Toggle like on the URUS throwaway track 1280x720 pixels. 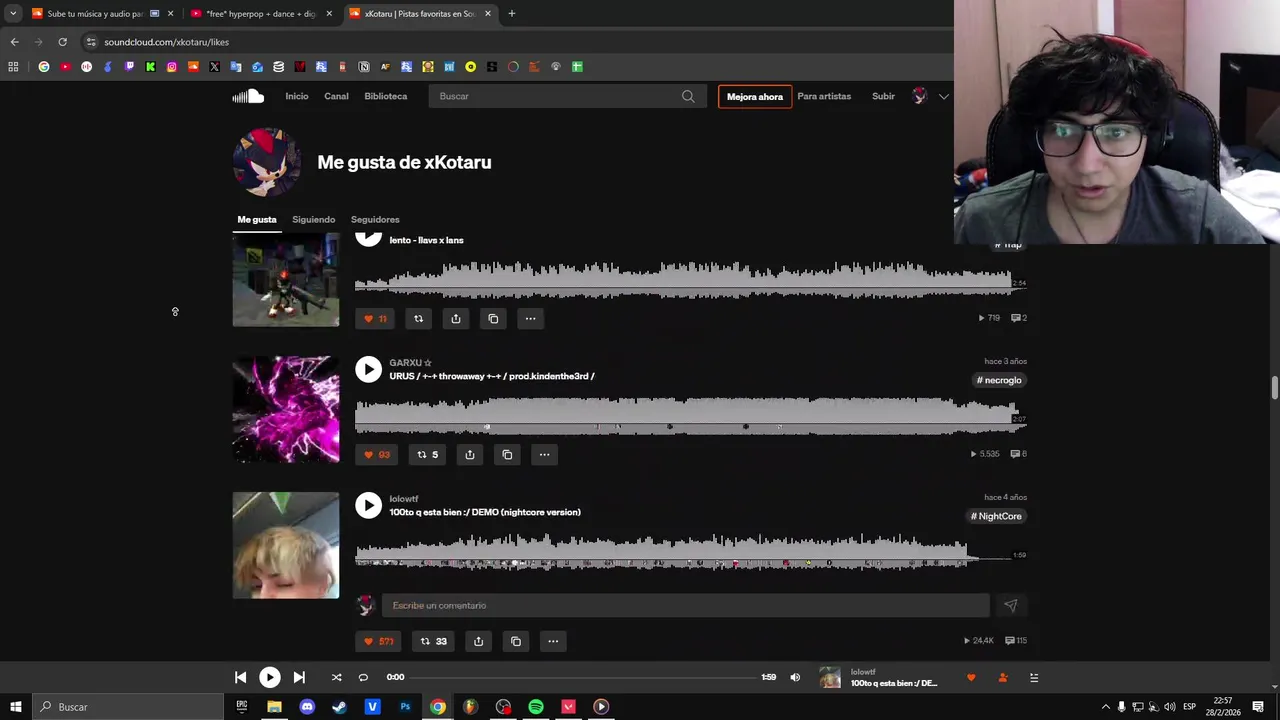[377, 454]
